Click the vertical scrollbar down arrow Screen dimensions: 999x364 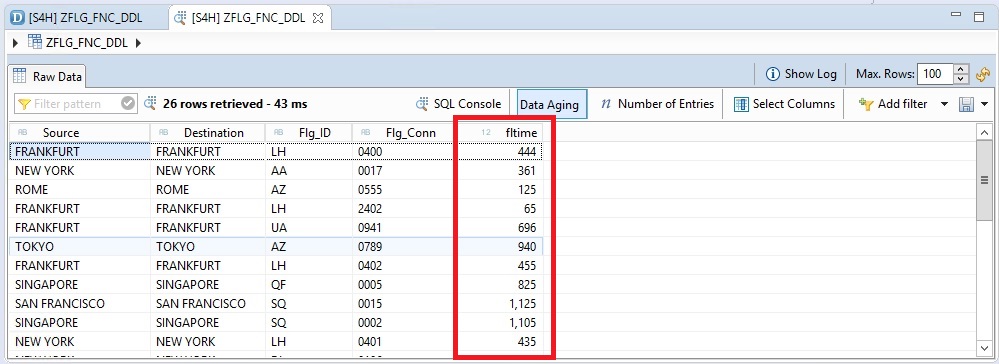(x=984, y=348)
